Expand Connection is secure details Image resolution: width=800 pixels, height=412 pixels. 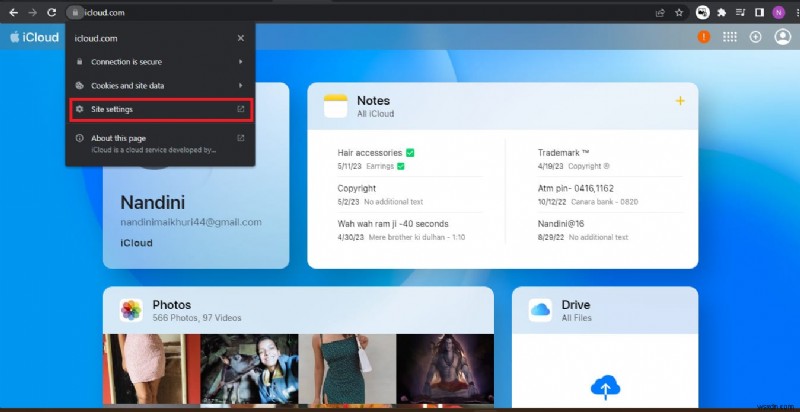[x=240, y=62]
